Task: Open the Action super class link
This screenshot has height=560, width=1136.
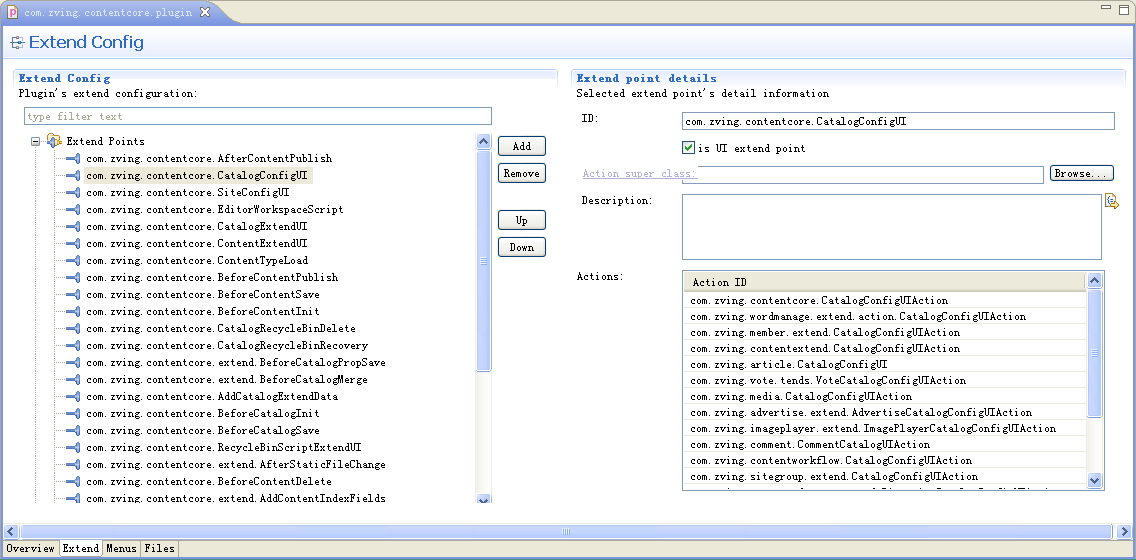Action: (639, 174)
